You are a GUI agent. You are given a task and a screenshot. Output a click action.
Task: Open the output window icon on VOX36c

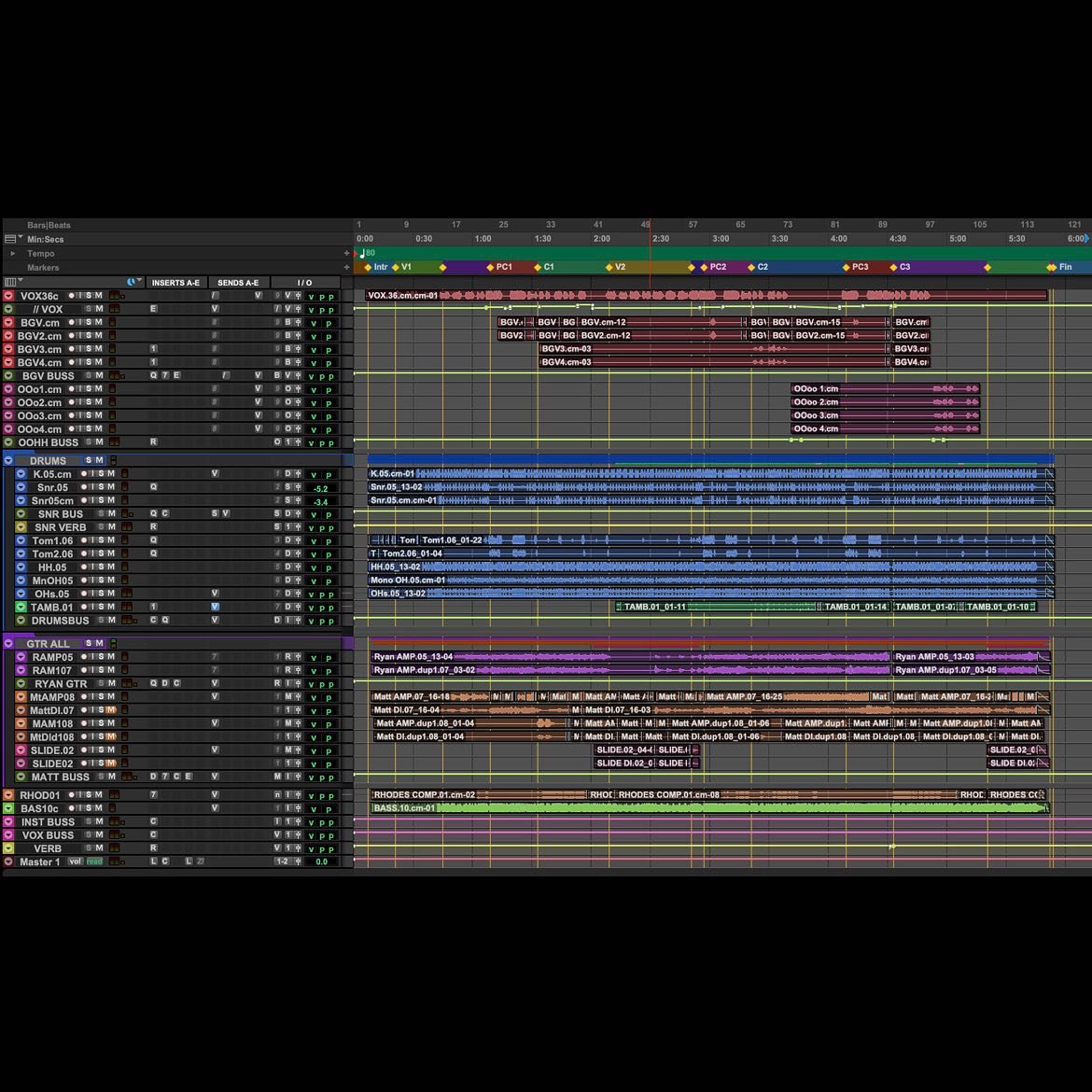tap(298, 295)
